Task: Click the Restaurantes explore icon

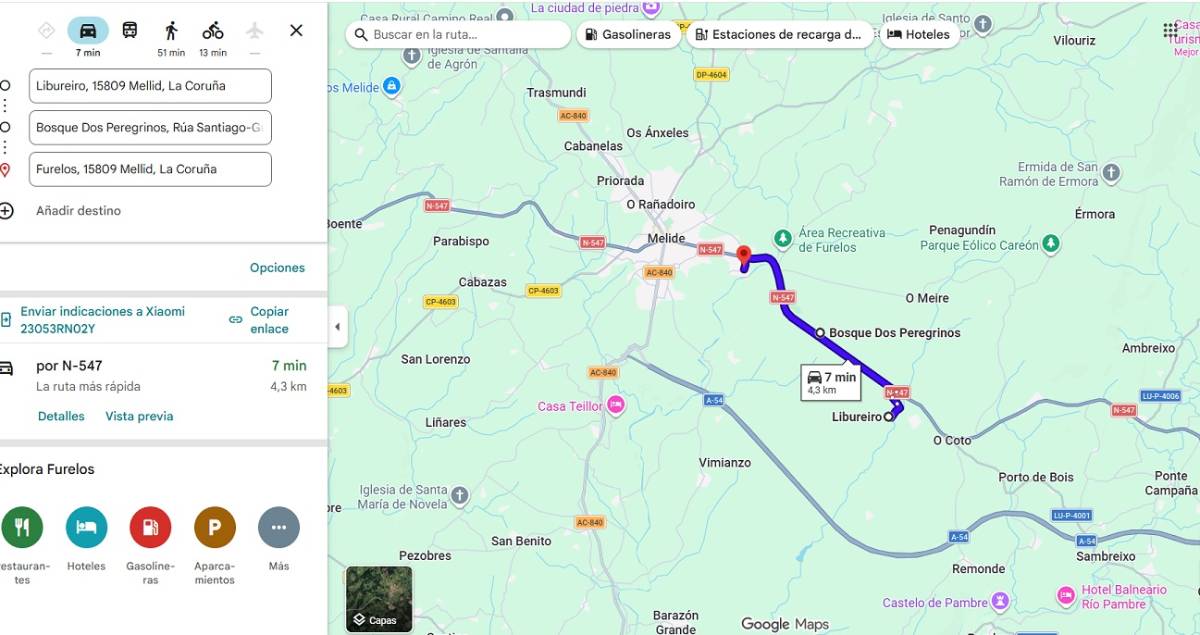Action: pyautogui.click(x=22, y=527)
